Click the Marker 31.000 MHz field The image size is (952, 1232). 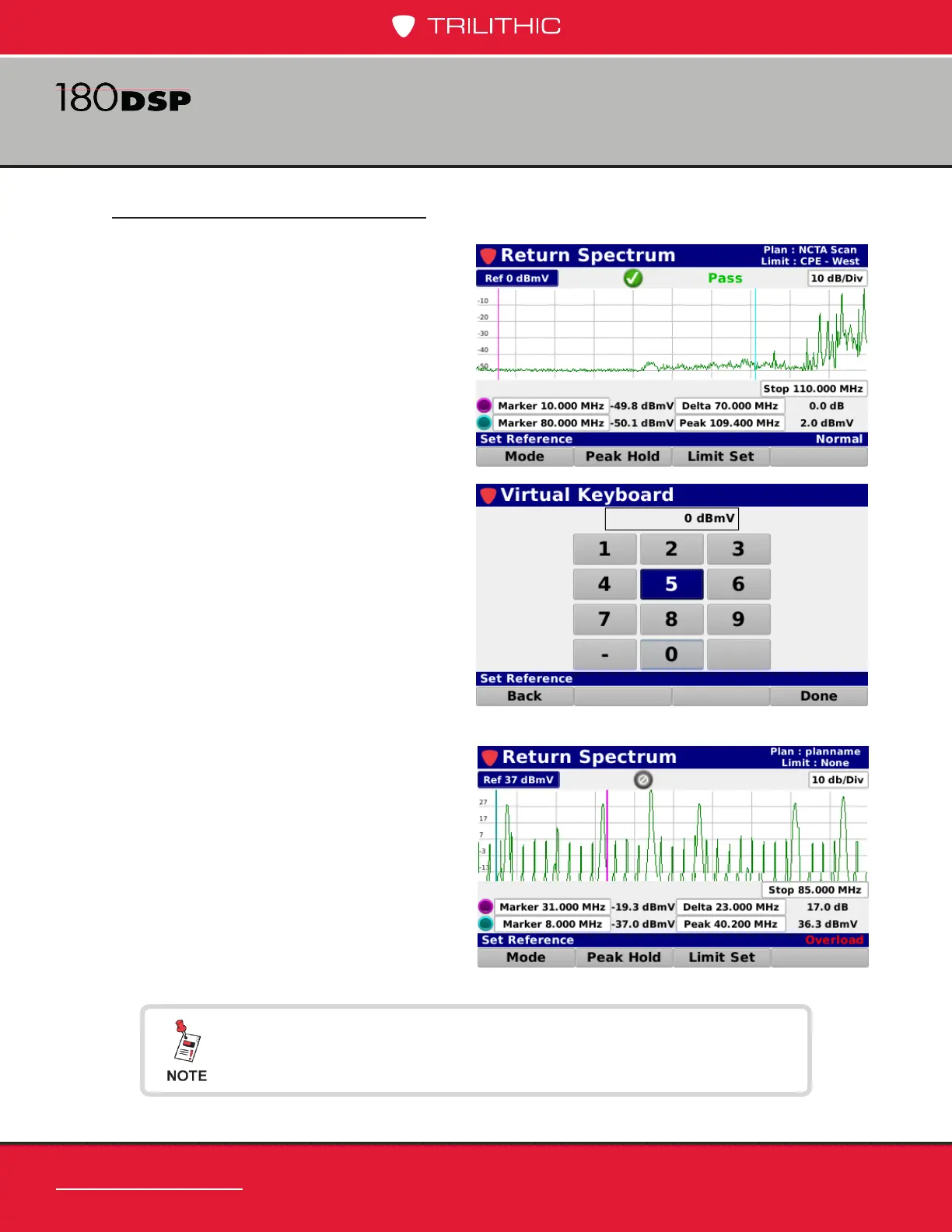[552, 906]
